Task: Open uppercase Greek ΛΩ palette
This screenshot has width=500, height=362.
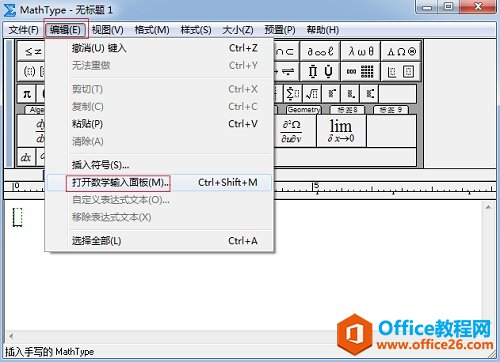Action: (401, 51)
